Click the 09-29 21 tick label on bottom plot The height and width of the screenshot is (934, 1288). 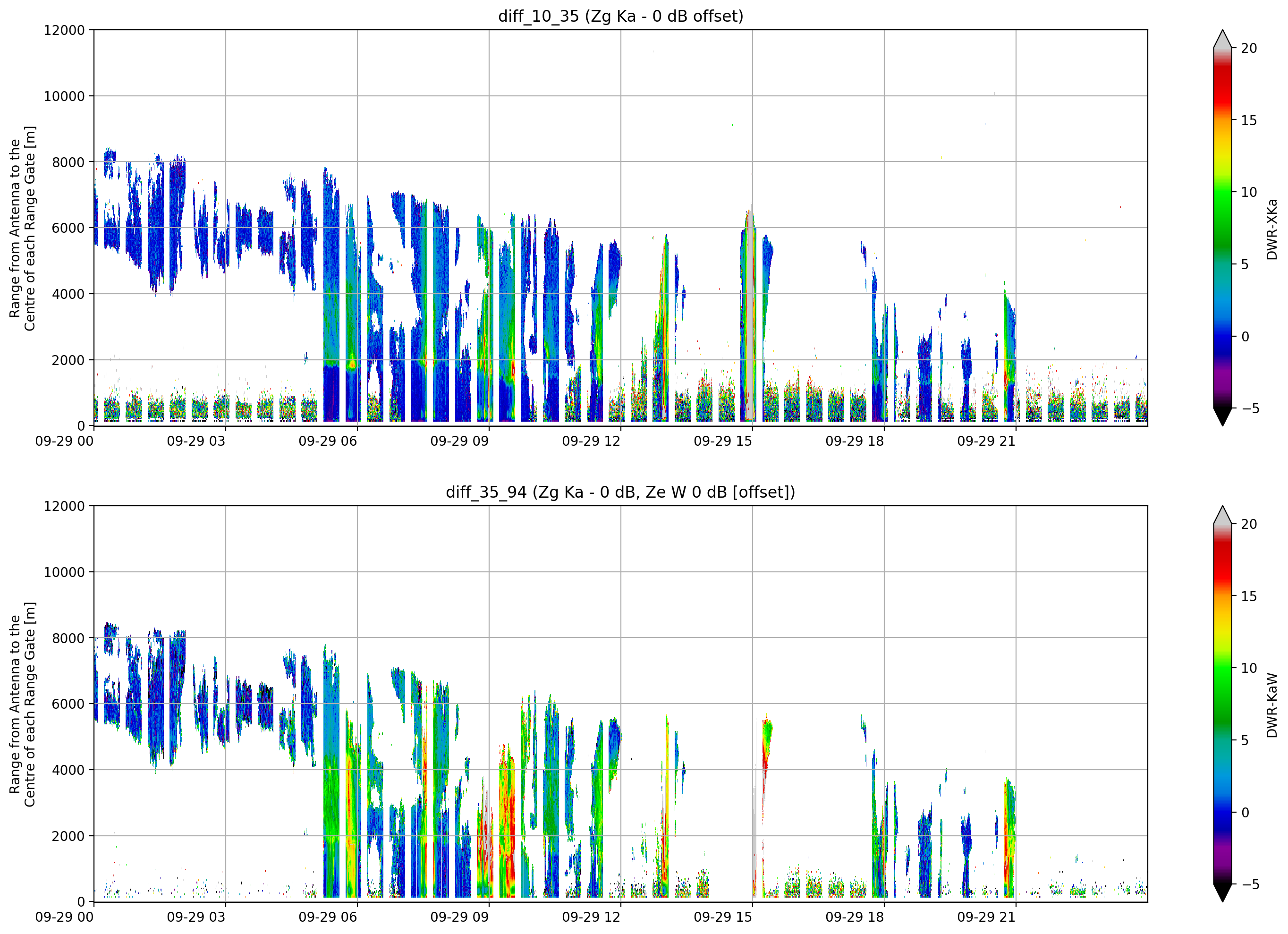point(986,917)
